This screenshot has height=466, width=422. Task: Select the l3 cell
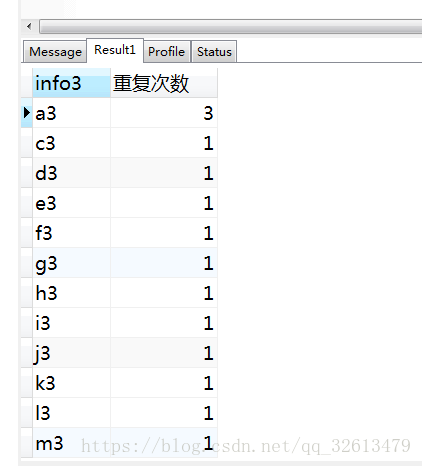71,413
